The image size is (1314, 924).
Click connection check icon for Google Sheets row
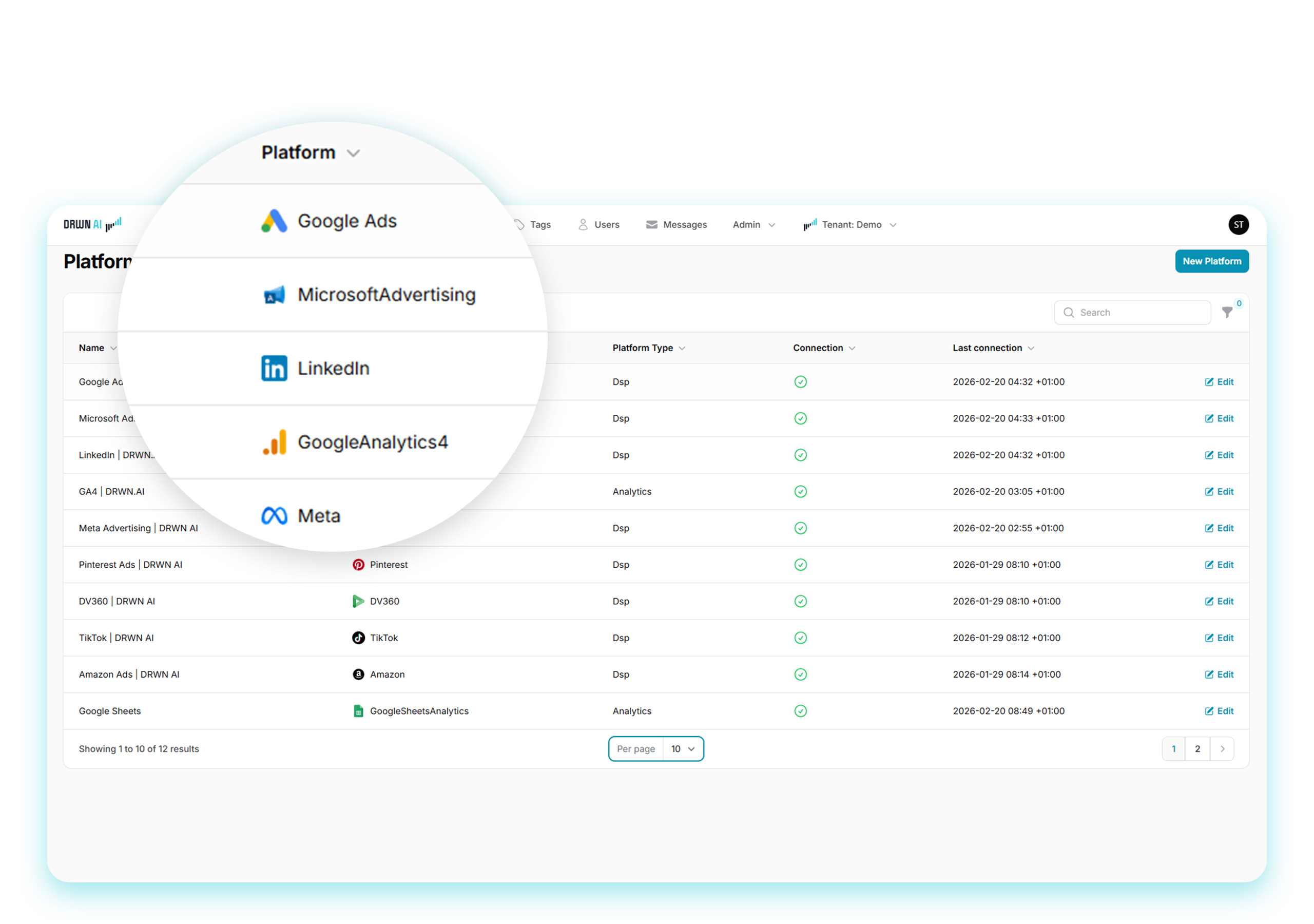click(800, 711)
